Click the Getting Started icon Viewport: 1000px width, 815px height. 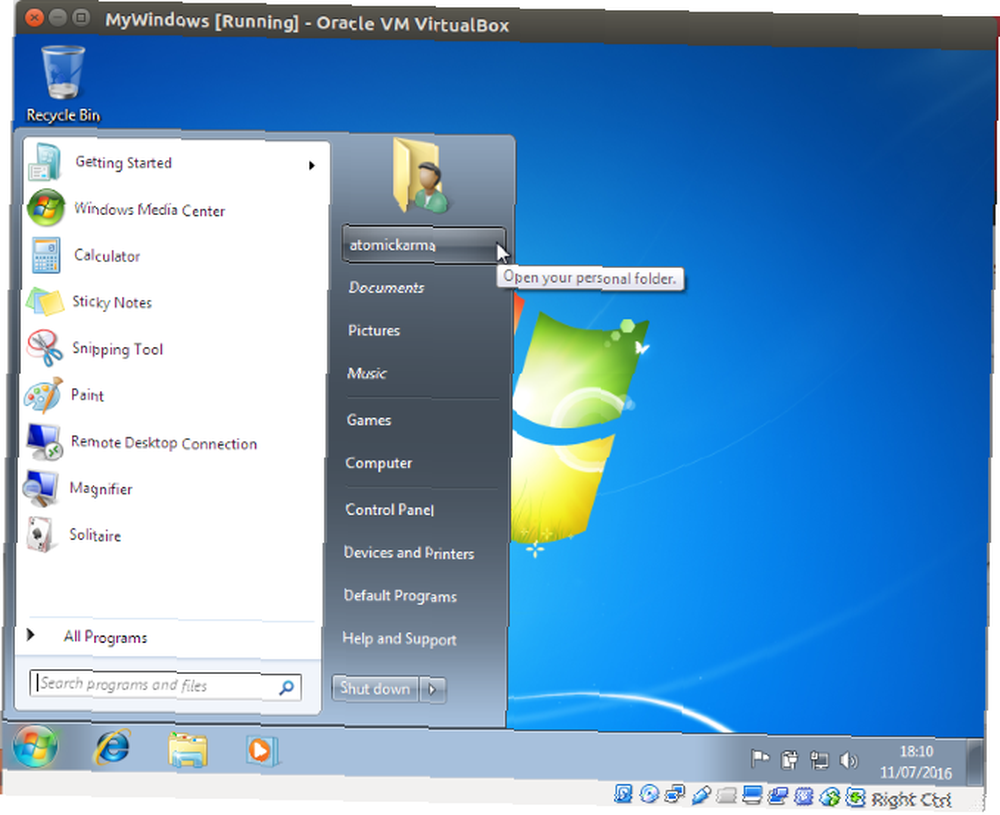(45, 162)
